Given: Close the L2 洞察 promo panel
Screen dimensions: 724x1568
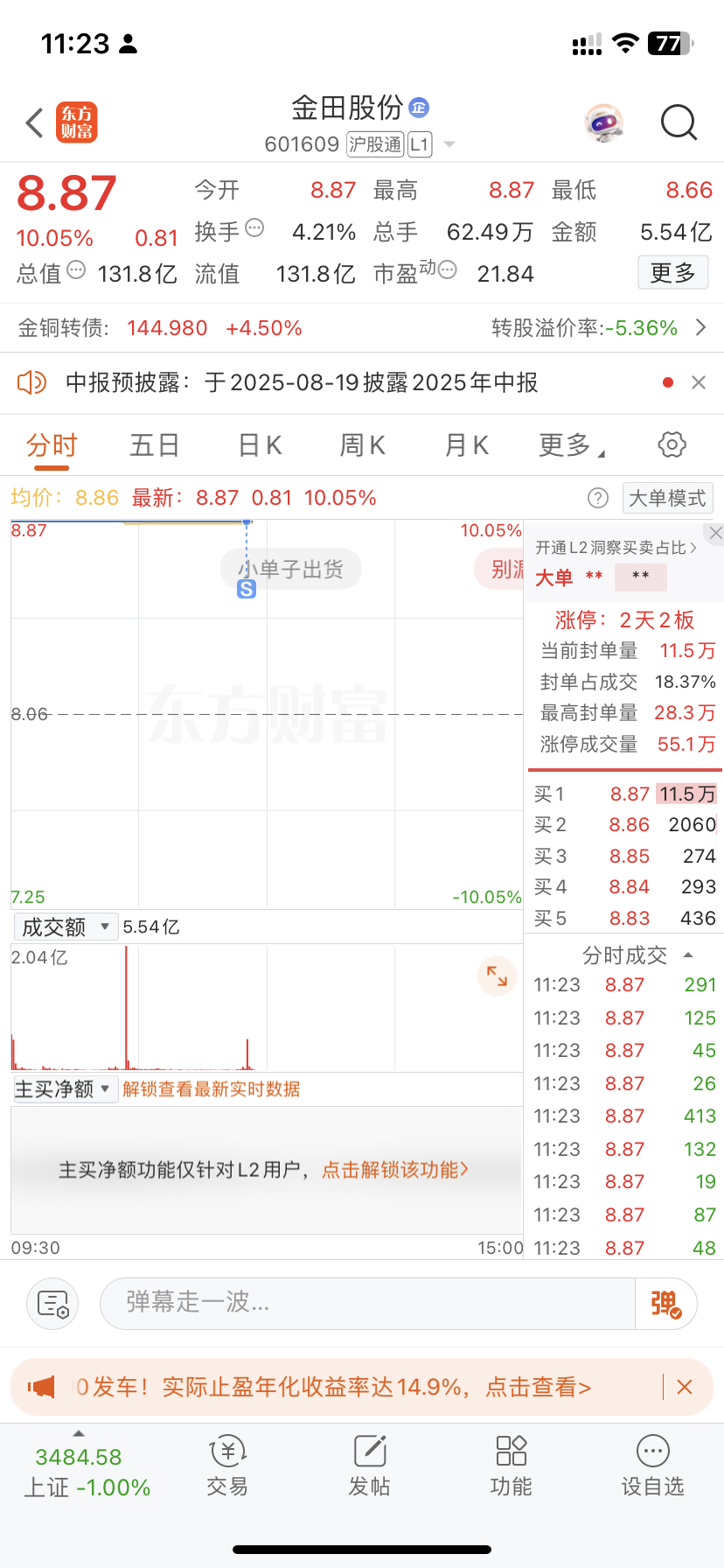Looking at the screenshot, I should [715, 533].
